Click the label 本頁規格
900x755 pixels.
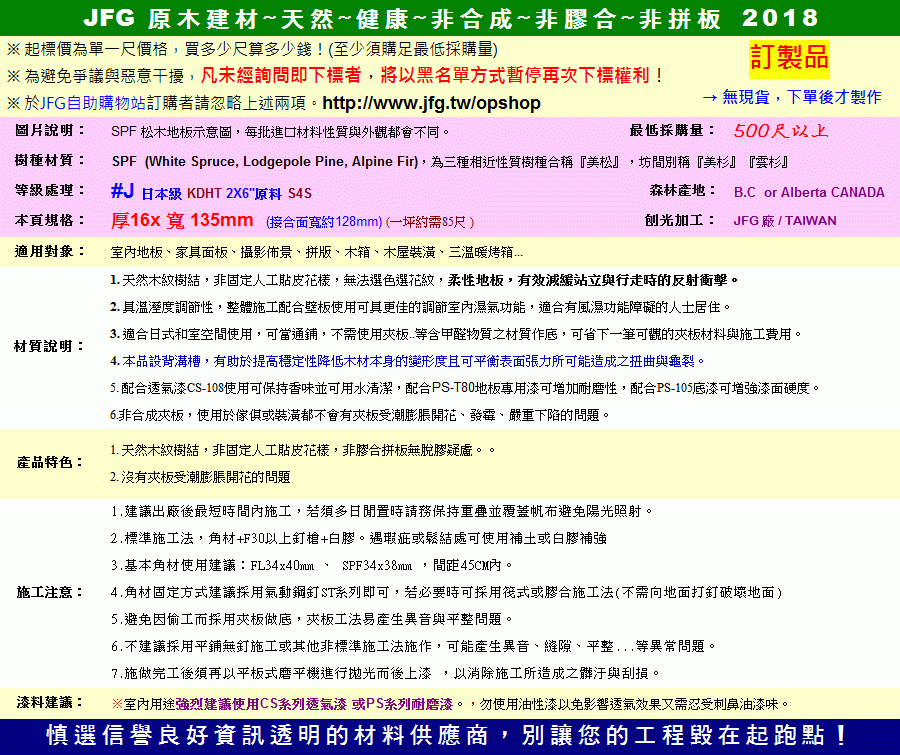(x=49, y=220)
